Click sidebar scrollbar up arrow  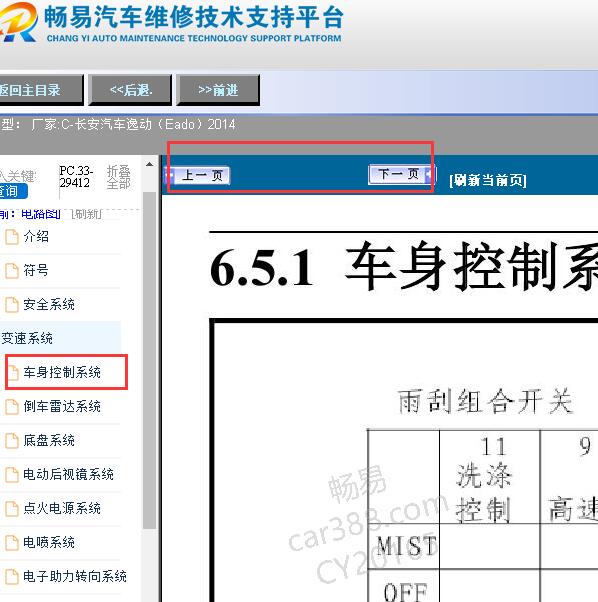149,164
